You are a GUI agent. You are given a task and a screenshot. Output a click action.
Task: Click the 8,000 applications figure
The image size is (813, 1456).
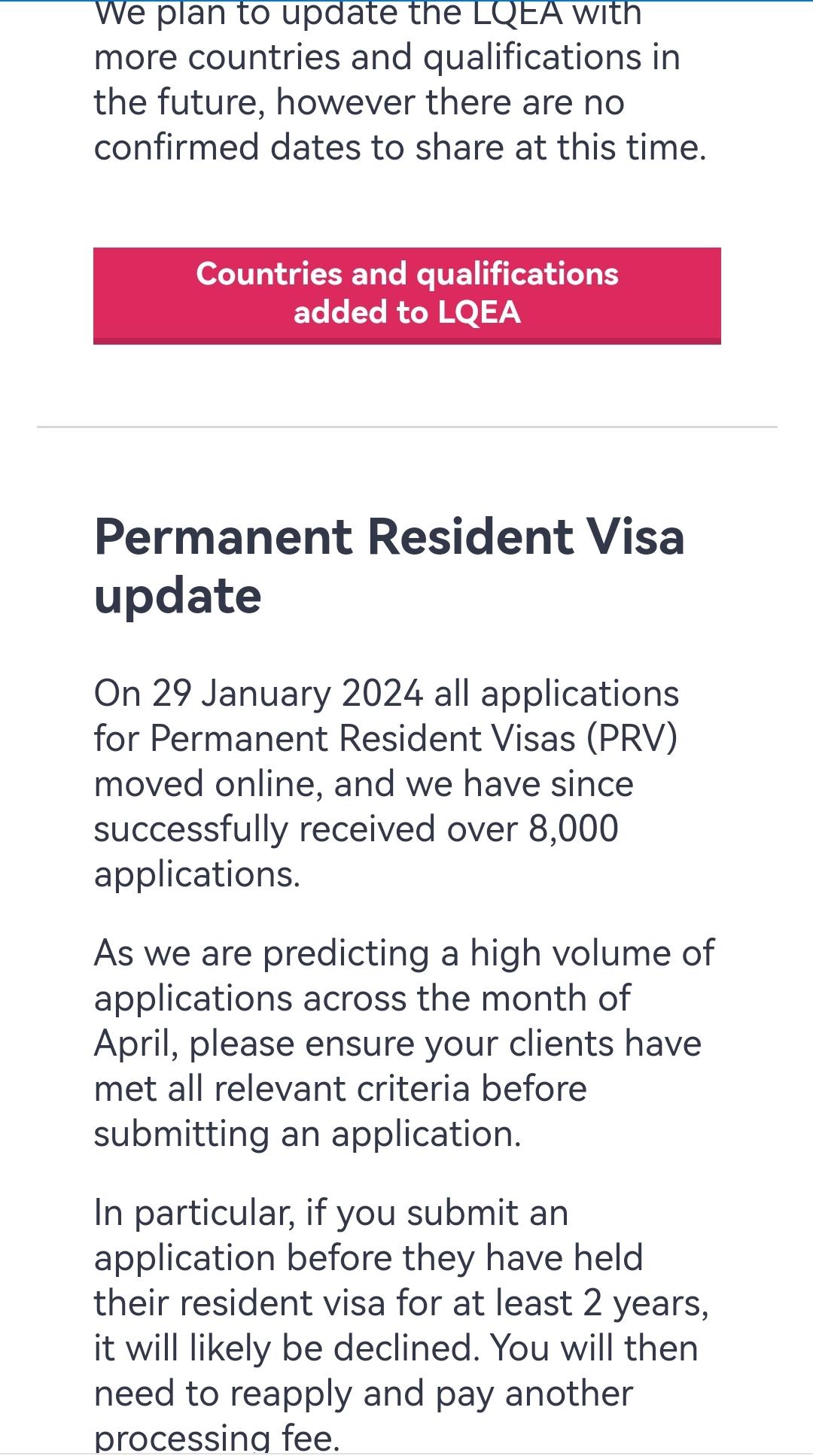click(573, 829)
